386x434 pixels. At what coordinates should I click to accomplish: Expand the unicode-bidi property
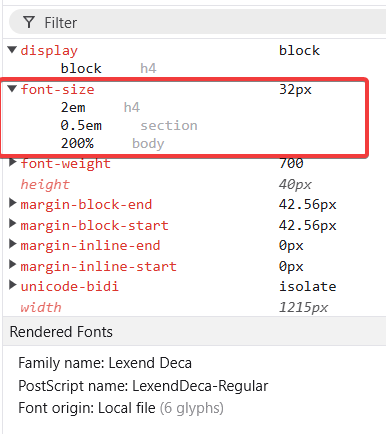pos(13,285)
